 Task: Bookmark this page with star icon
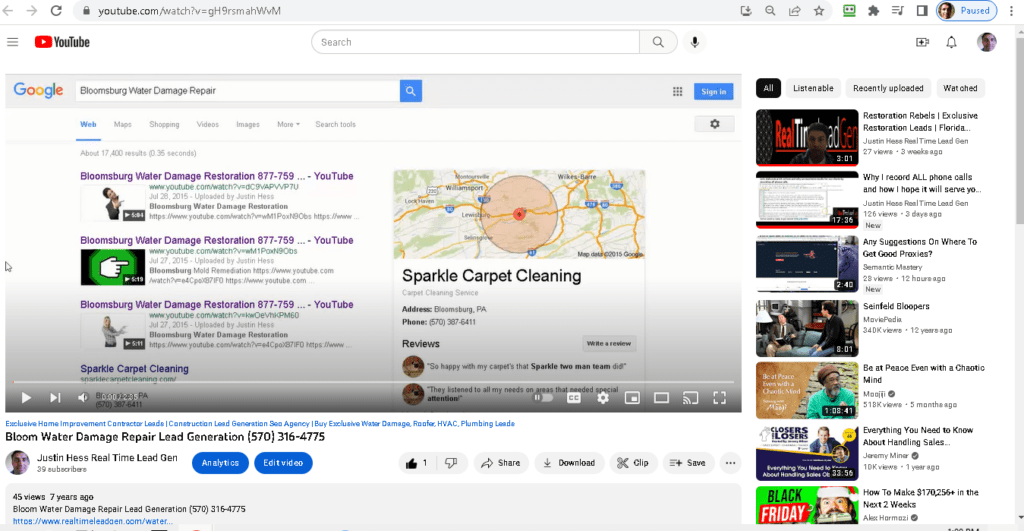tap(819, 10)
